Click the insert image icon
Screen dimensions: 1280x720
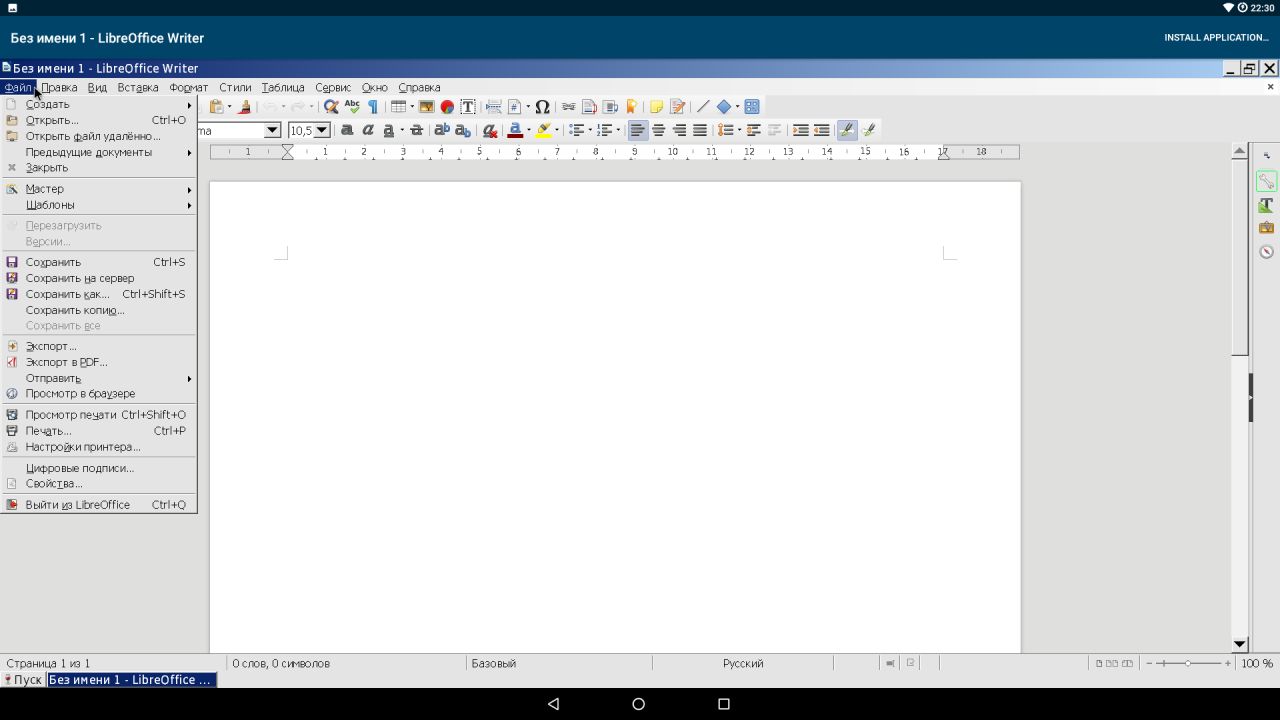pyautogui.click(x=426, y=107)
